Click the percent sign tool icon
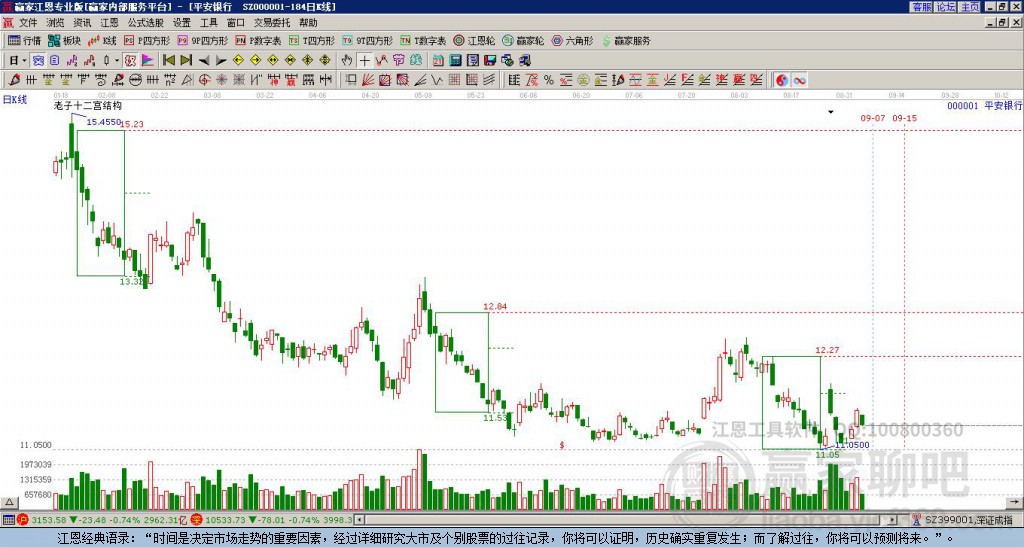Viewport: 1024px width, 548px height. 549,80
